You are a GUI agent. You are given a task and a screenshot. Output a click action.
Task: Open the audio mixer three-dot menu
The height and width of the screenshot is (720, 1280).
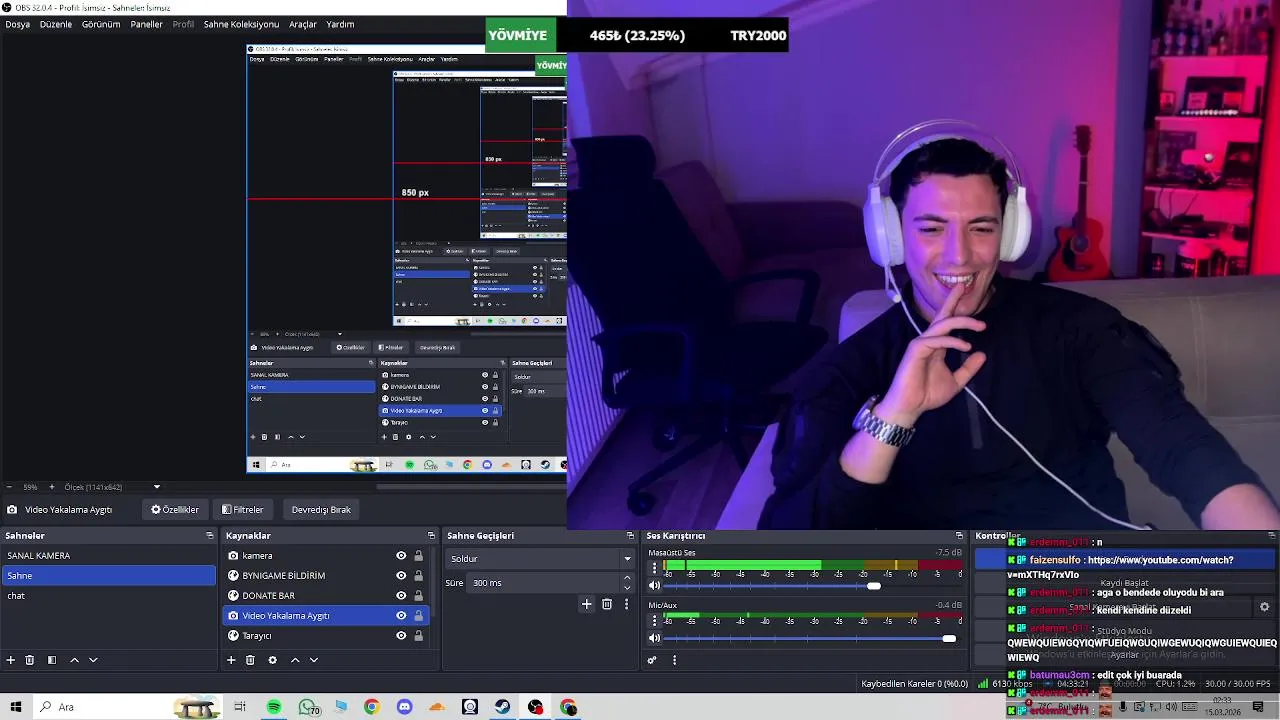(674, 660)
